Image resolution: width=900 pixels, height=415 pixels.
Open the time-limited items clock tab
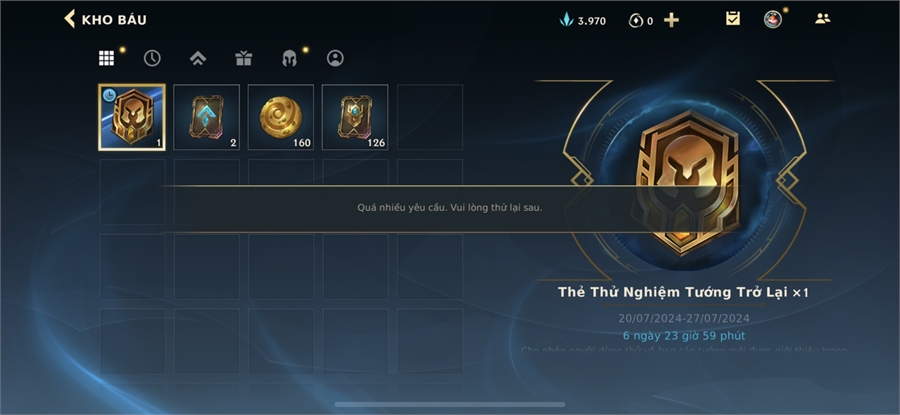coord(152,58)
